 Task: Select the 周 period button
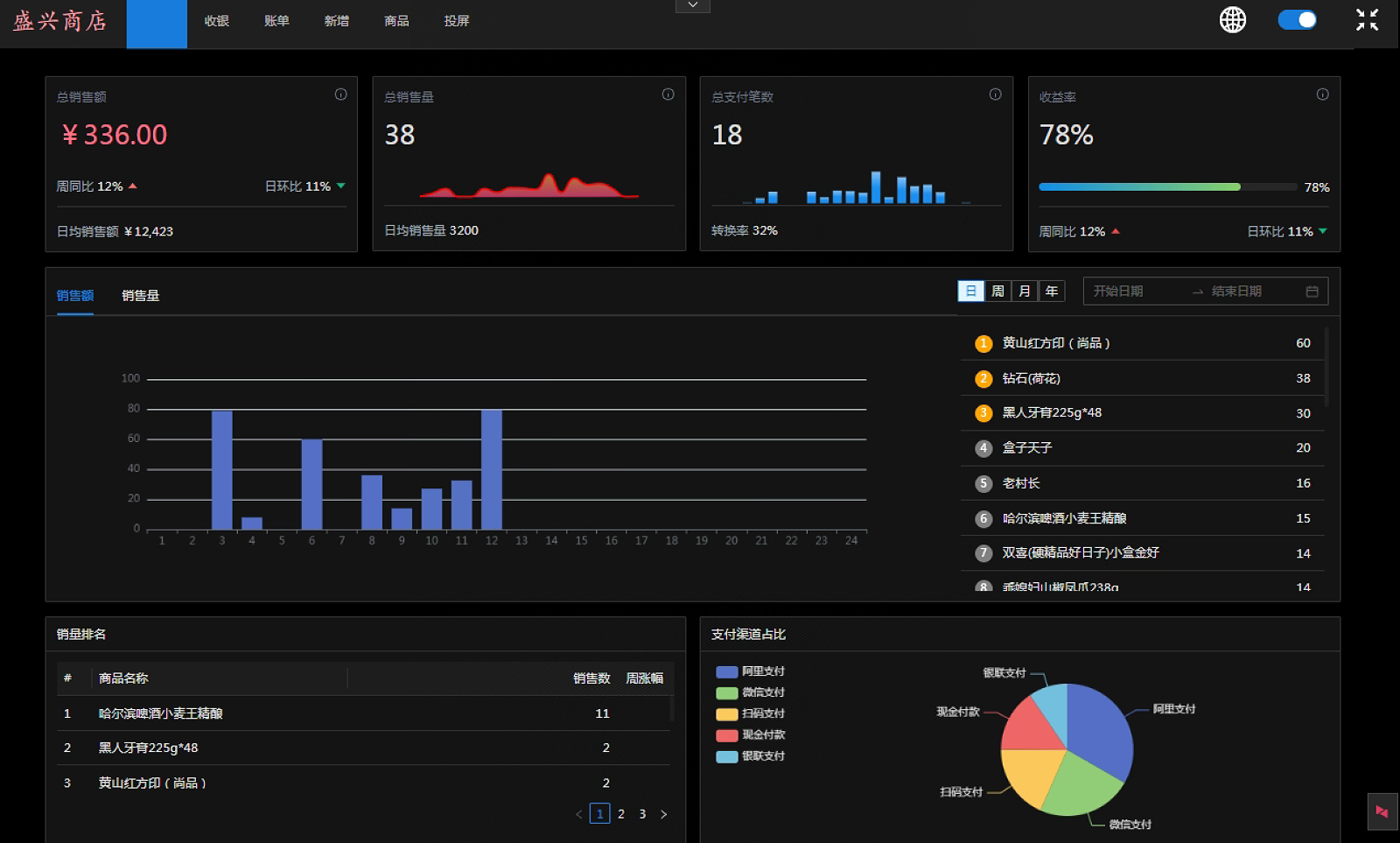(x=997, y=291)
